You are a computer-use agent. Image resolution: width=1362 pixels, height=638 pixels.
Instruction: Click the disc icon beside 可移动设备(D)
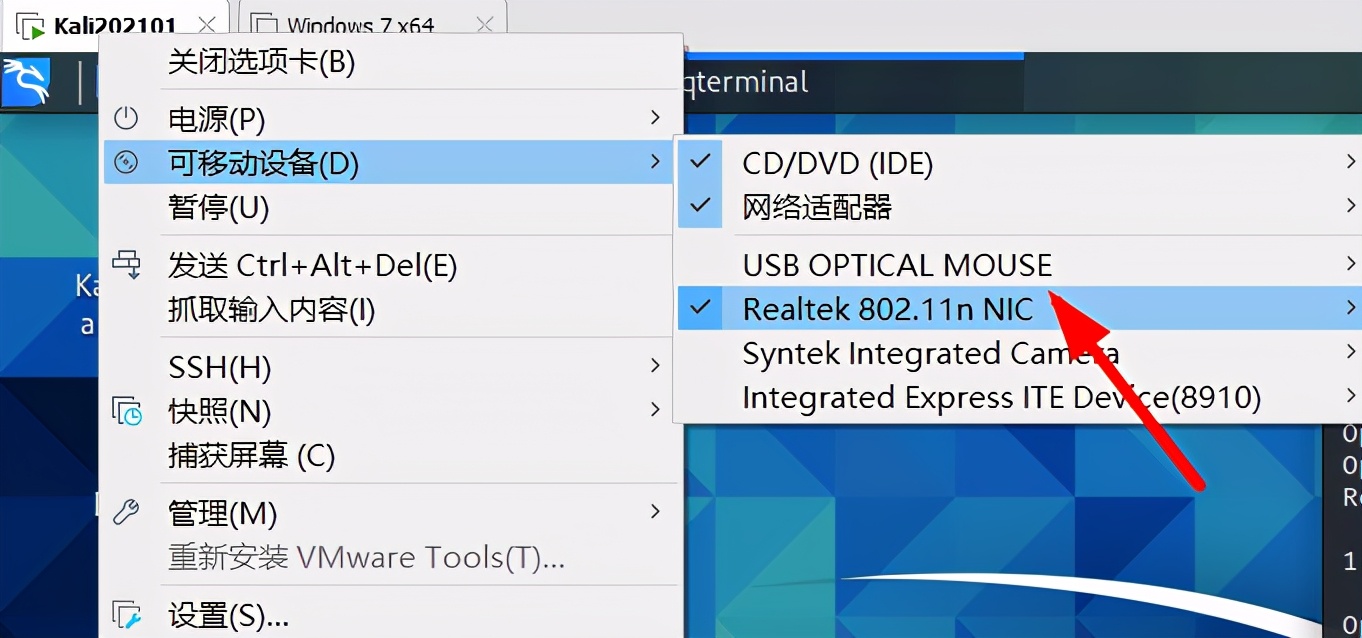click(126, 162)
